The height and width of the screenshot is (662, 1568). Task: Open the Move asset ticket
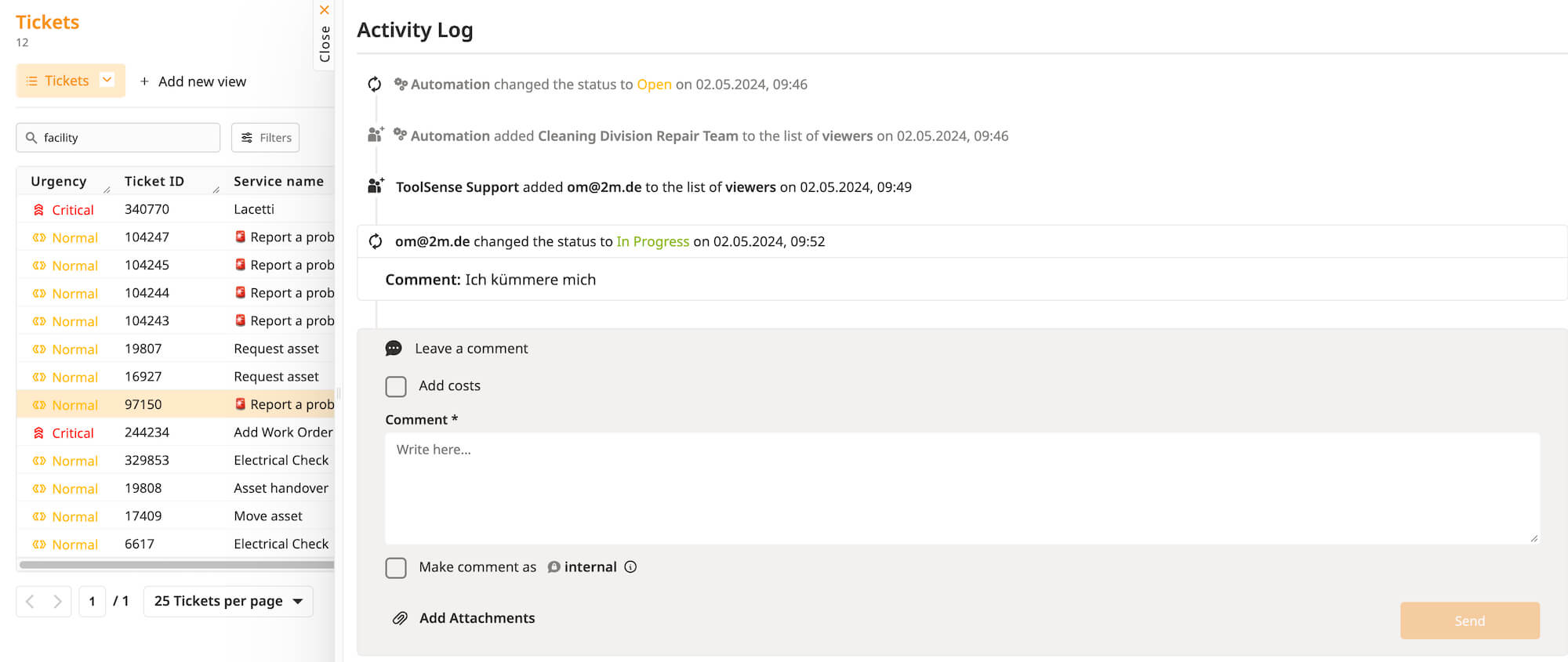click(x=176, y=516)
